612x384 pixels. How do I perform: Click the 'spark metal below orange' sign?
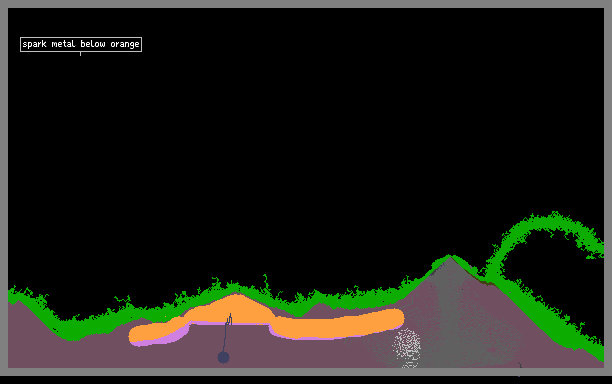click(81, 44)
